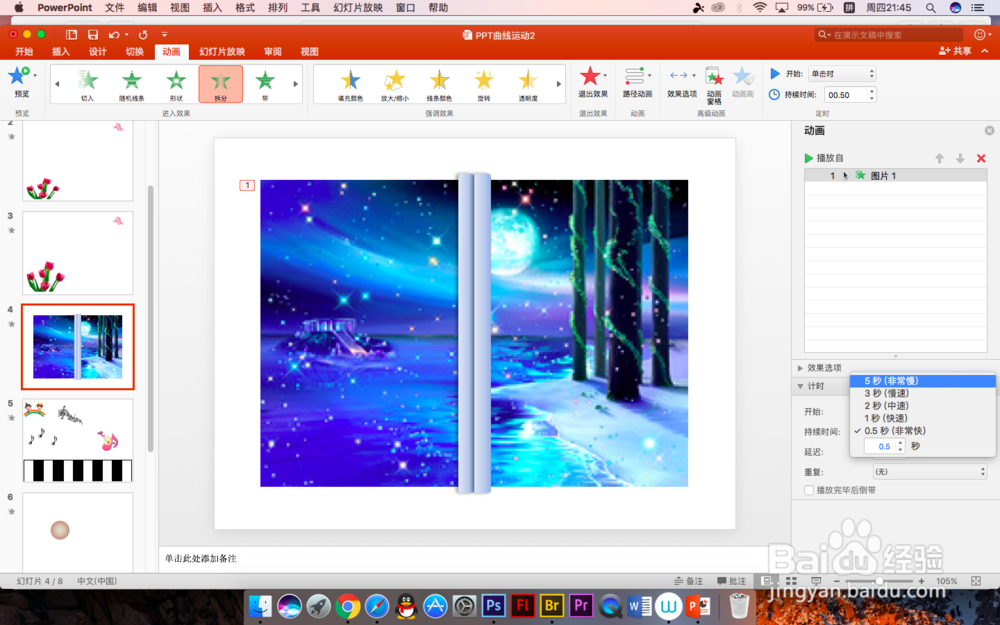The image size is (1000, 625).
Task: Open the 路径动画 motion path menu
Action: click(x=637, y=82)
